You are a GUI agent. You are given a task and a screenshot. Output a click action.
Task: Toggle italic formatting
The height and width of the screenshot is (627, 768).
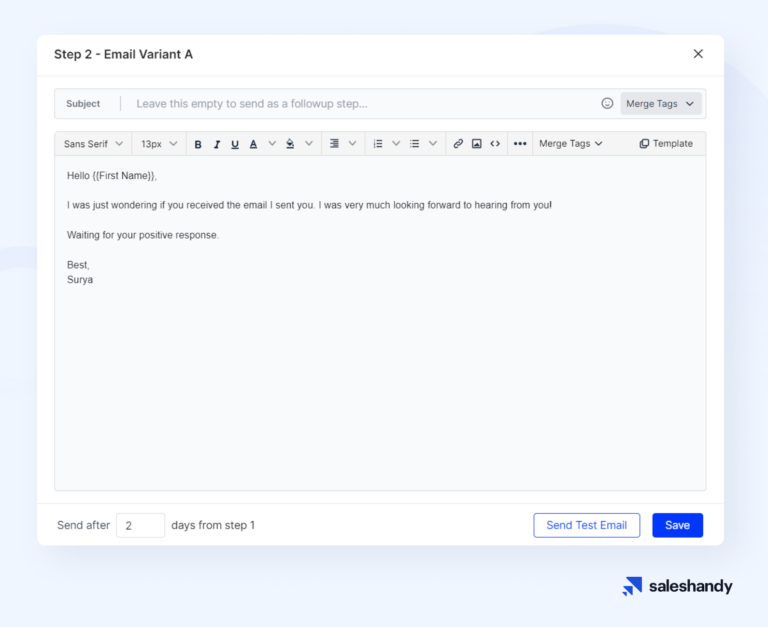216,144
